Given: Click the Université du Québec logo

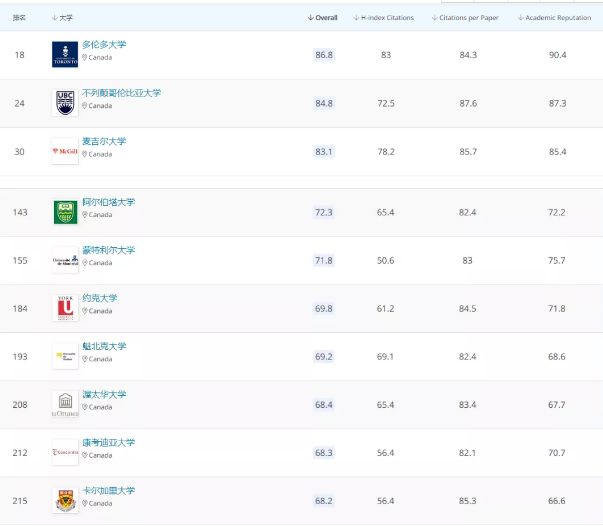Looking at the screenshot, I should 65,356.
